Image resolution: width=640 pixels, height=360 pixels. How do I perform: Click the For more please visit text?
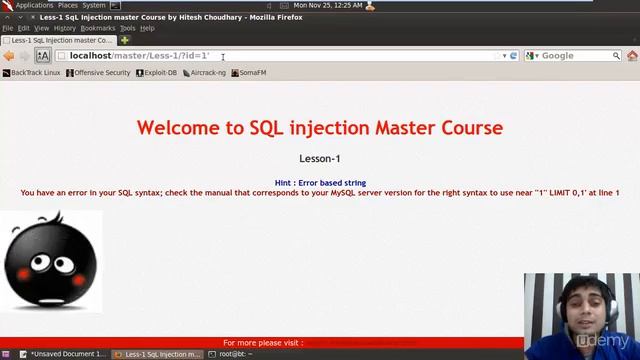coord(263,343)
